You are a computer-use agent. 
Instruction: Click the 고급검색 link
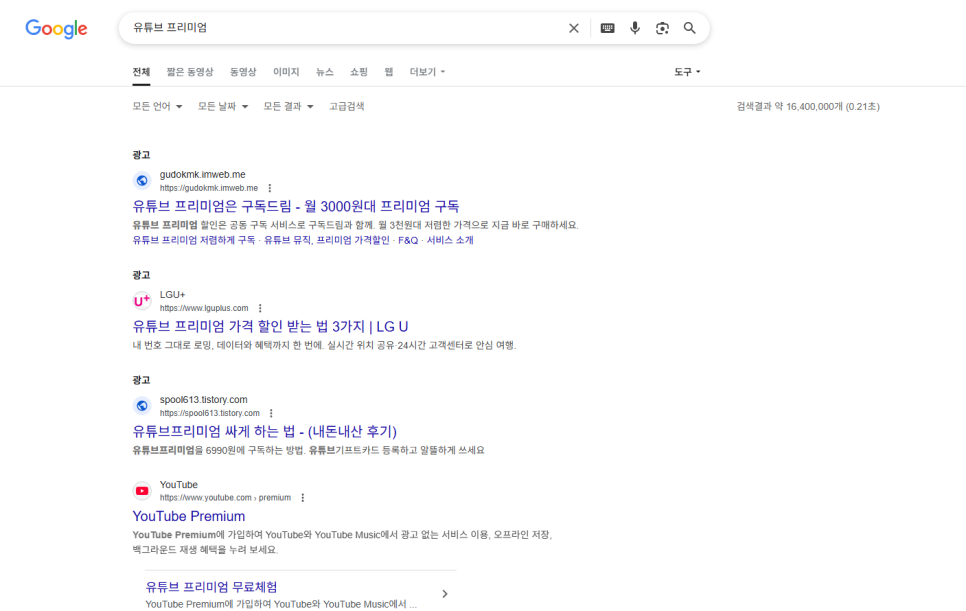[x=347, y=107]
